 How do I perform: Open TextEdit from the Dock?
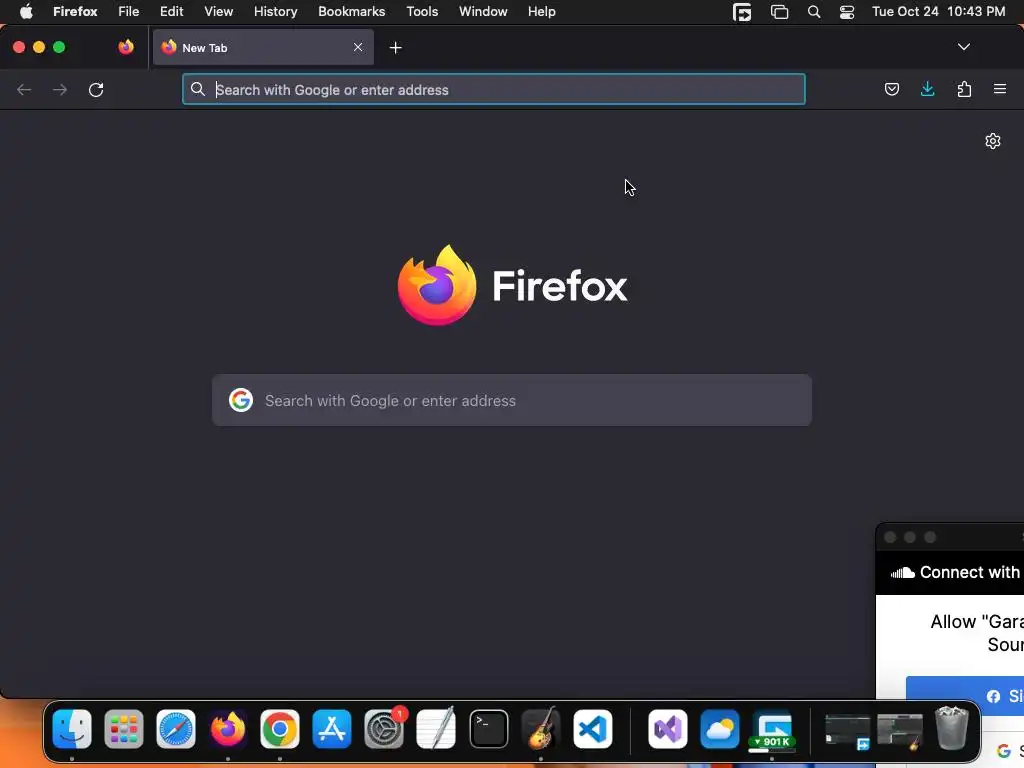pyautogui.click(x=436, y=729)
